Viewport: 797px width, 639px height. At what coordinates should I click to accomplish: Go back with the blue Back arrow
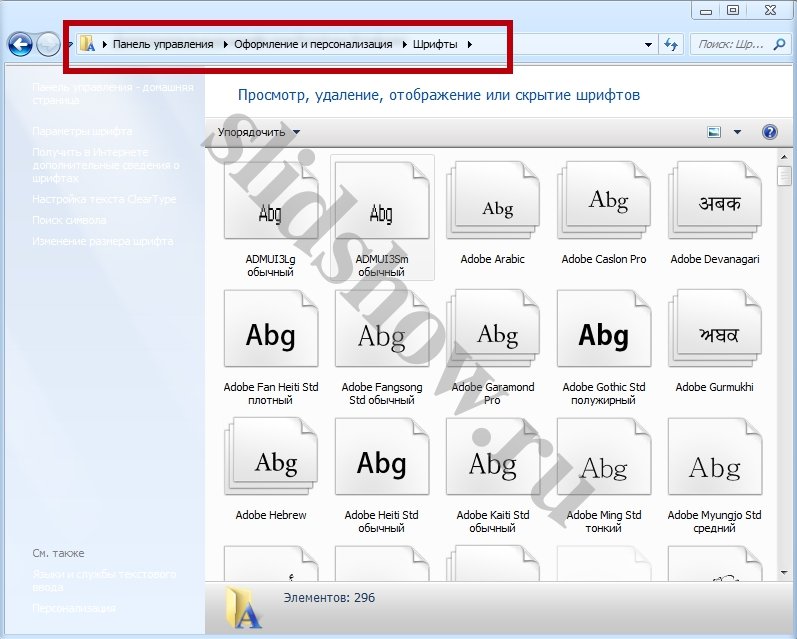20,45
